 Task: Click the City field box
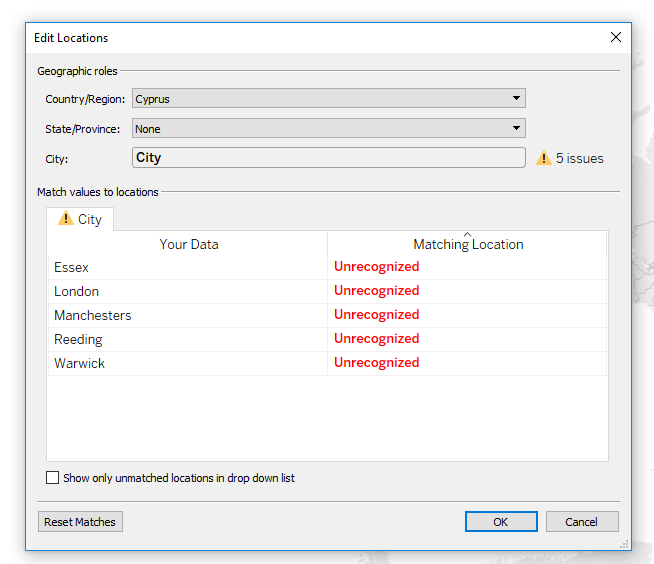[x=329, y=158]
